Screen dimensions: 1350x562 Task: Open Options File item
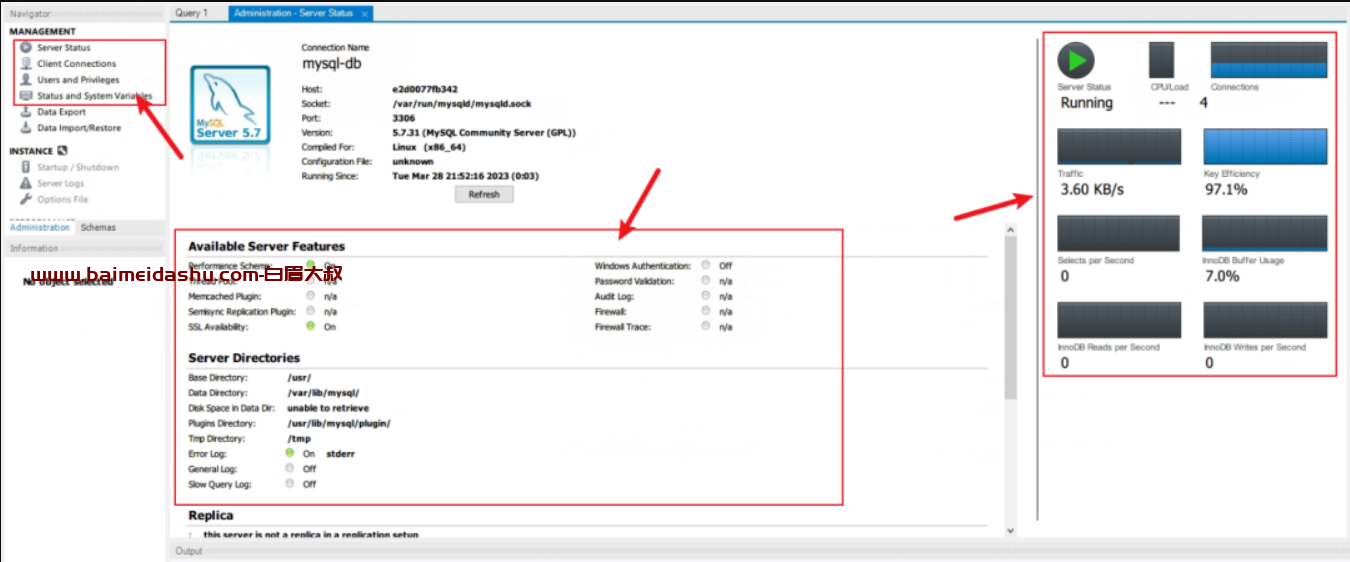click(x=63, y=199)
